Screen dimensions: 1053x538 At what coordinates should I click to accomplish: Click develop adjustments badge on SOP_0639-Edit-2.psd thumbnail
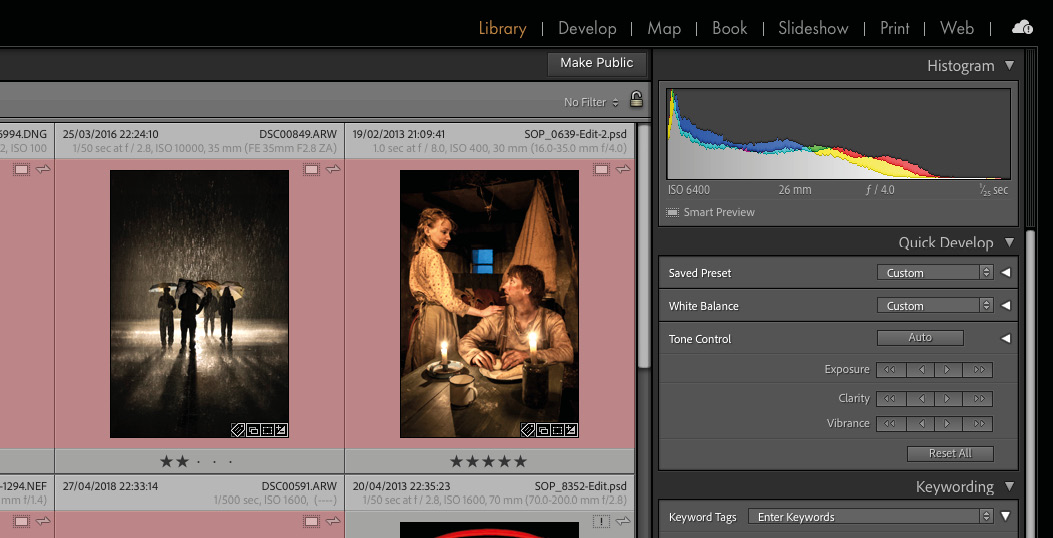coord(571,431)
